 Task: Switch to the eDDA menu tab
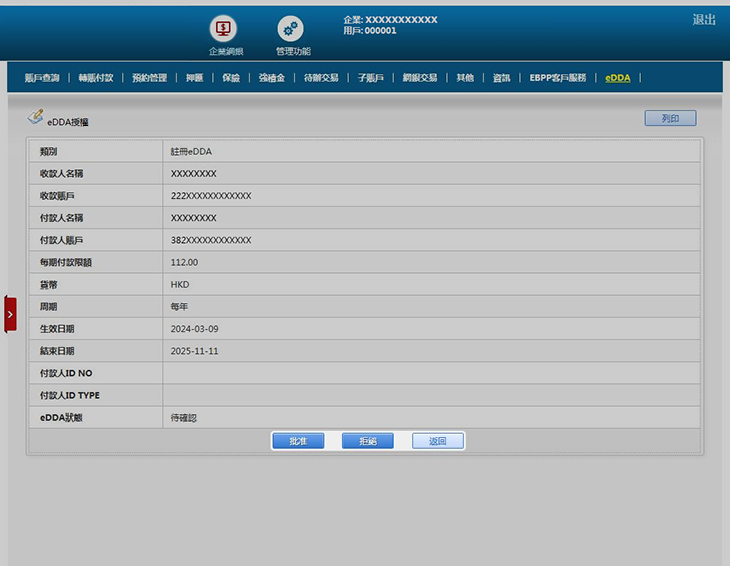coord(618,78)
